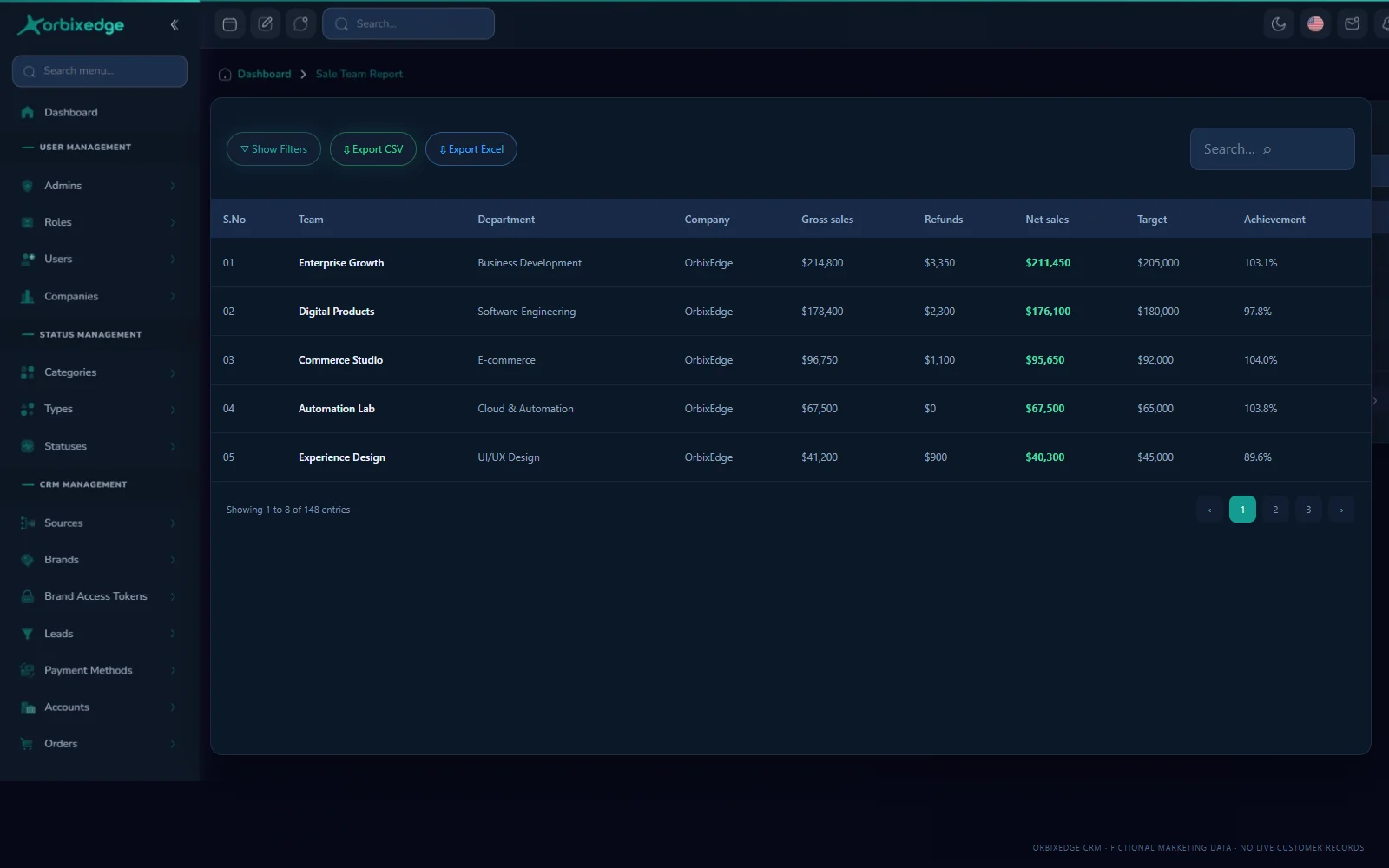Expand the Leads submenu chevron

[x=173, y=634]
